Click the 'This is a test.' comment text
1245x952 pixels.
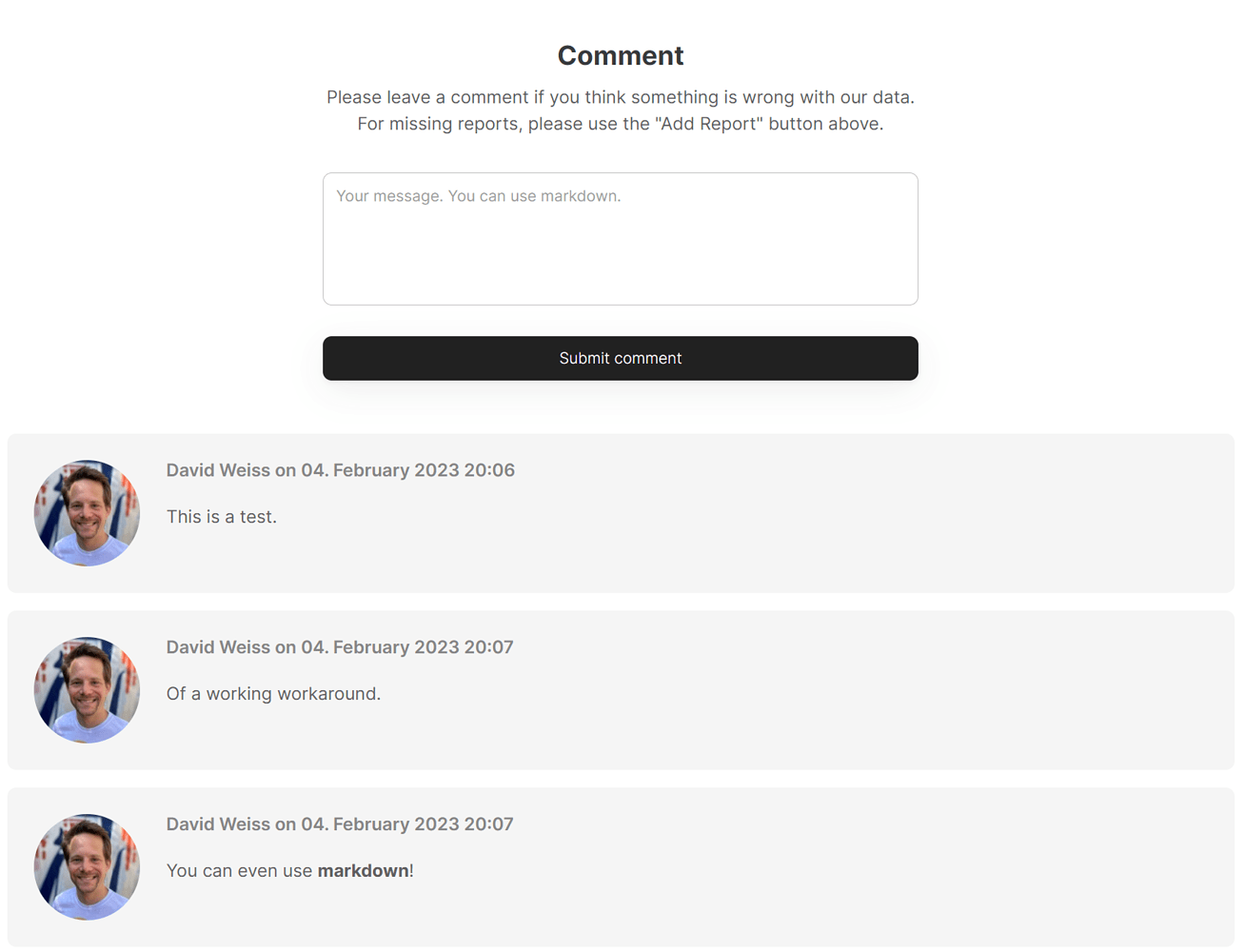coord(222,516)
